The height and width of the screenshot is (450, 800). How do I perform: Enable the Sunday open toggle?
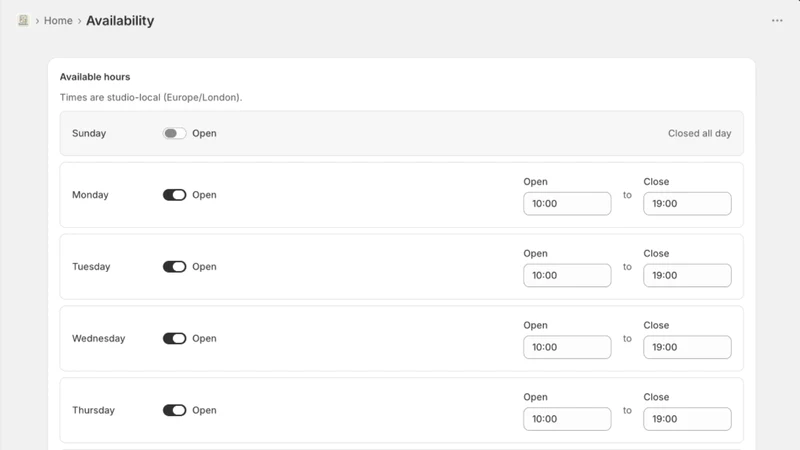[x=174, y=133]
